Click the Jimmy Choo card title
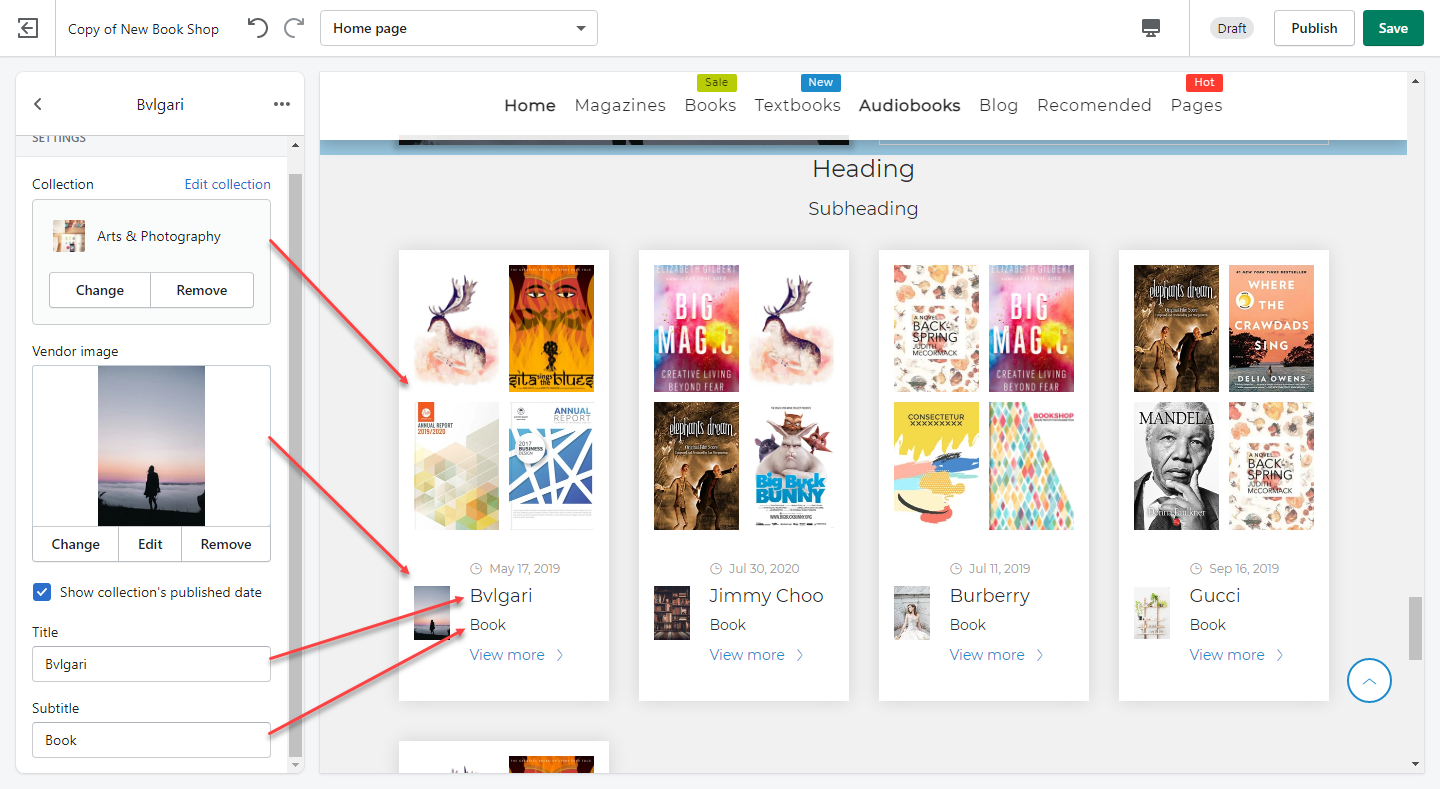 click(767, 596)
